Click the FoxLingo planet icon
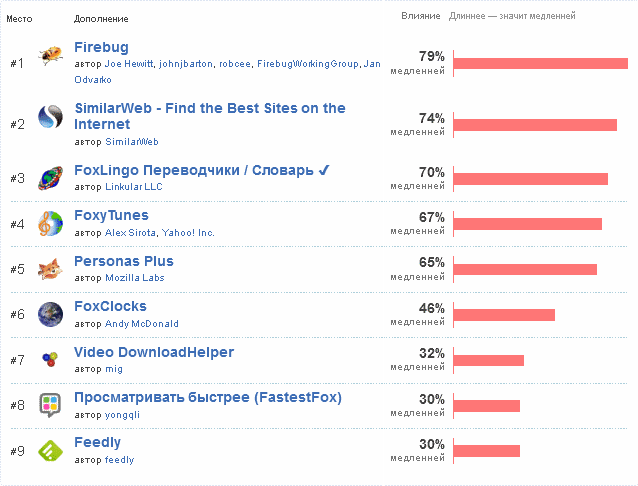The image size is (638, 486). [x=50, y=178]
